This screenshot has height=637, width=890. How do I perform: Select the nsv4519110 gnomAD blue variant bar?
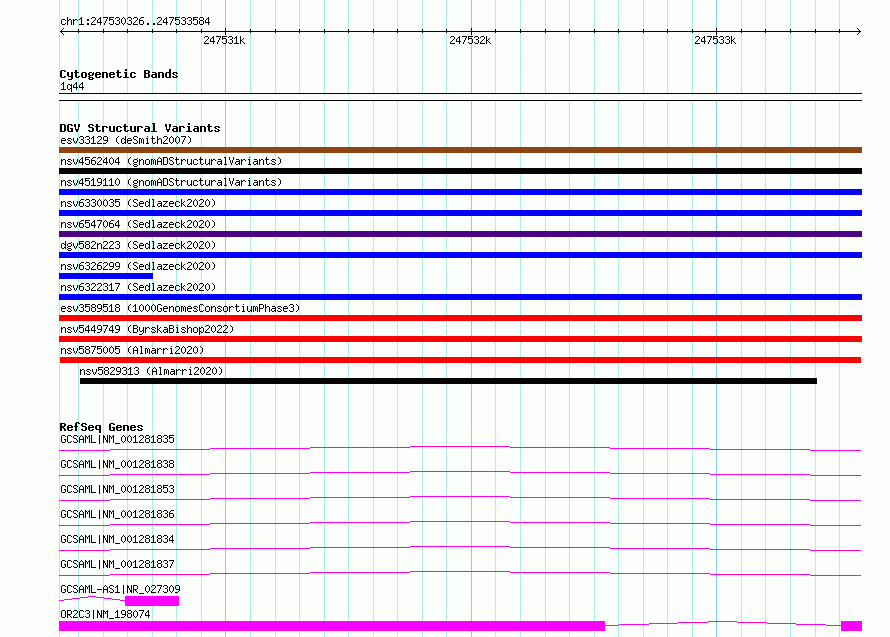460,192
